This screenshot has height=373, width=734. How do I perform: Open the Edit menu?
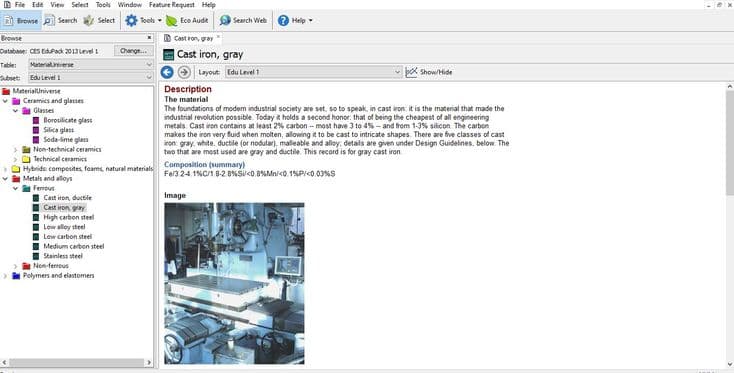(x=37, y=5)
